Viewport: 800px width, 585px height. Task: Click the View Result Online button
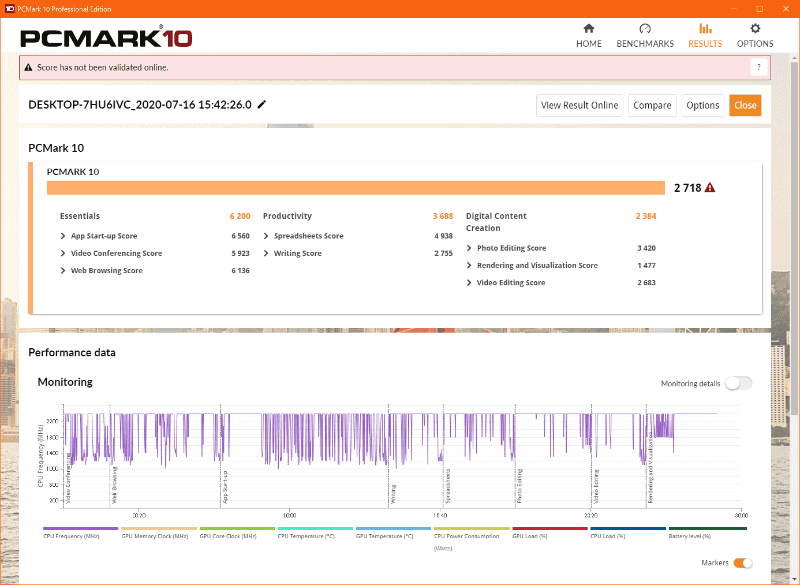(x=579, y=104)
